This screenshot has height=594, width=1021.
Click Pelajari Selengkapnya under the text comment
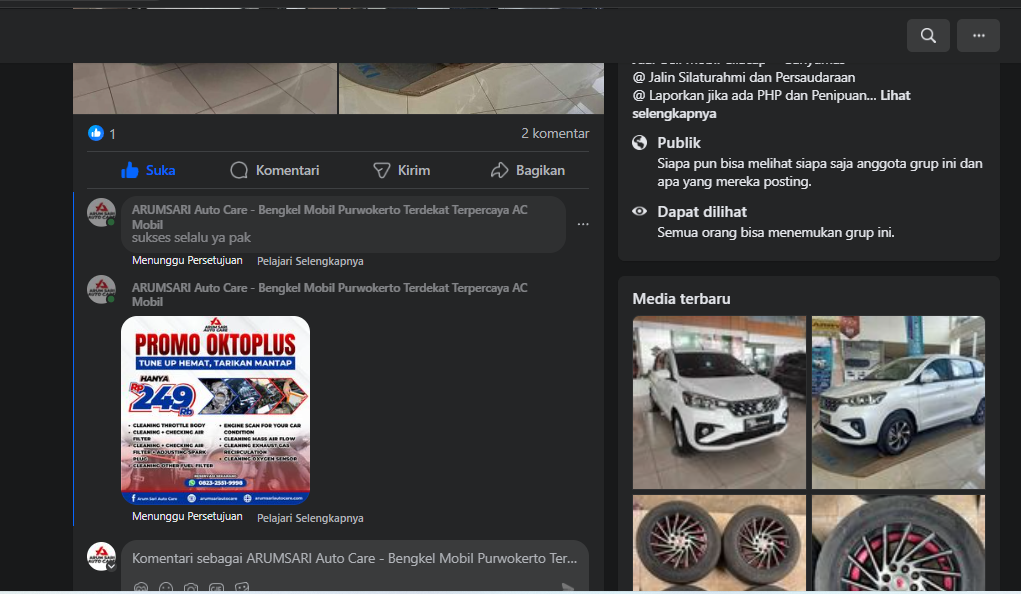coord(310,261)
